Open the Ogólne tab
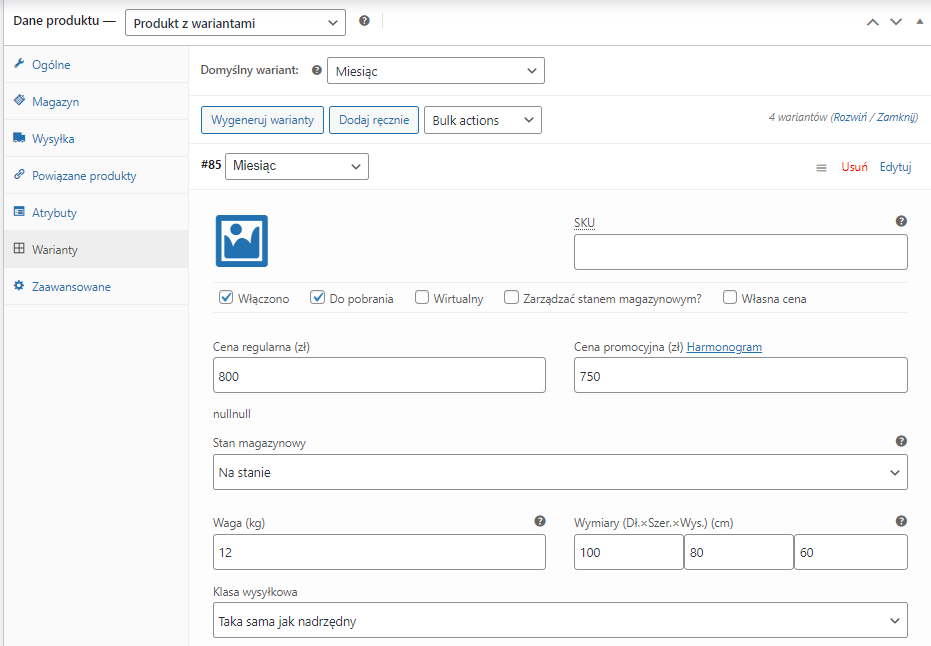The image size is (931, 646). 96,65
